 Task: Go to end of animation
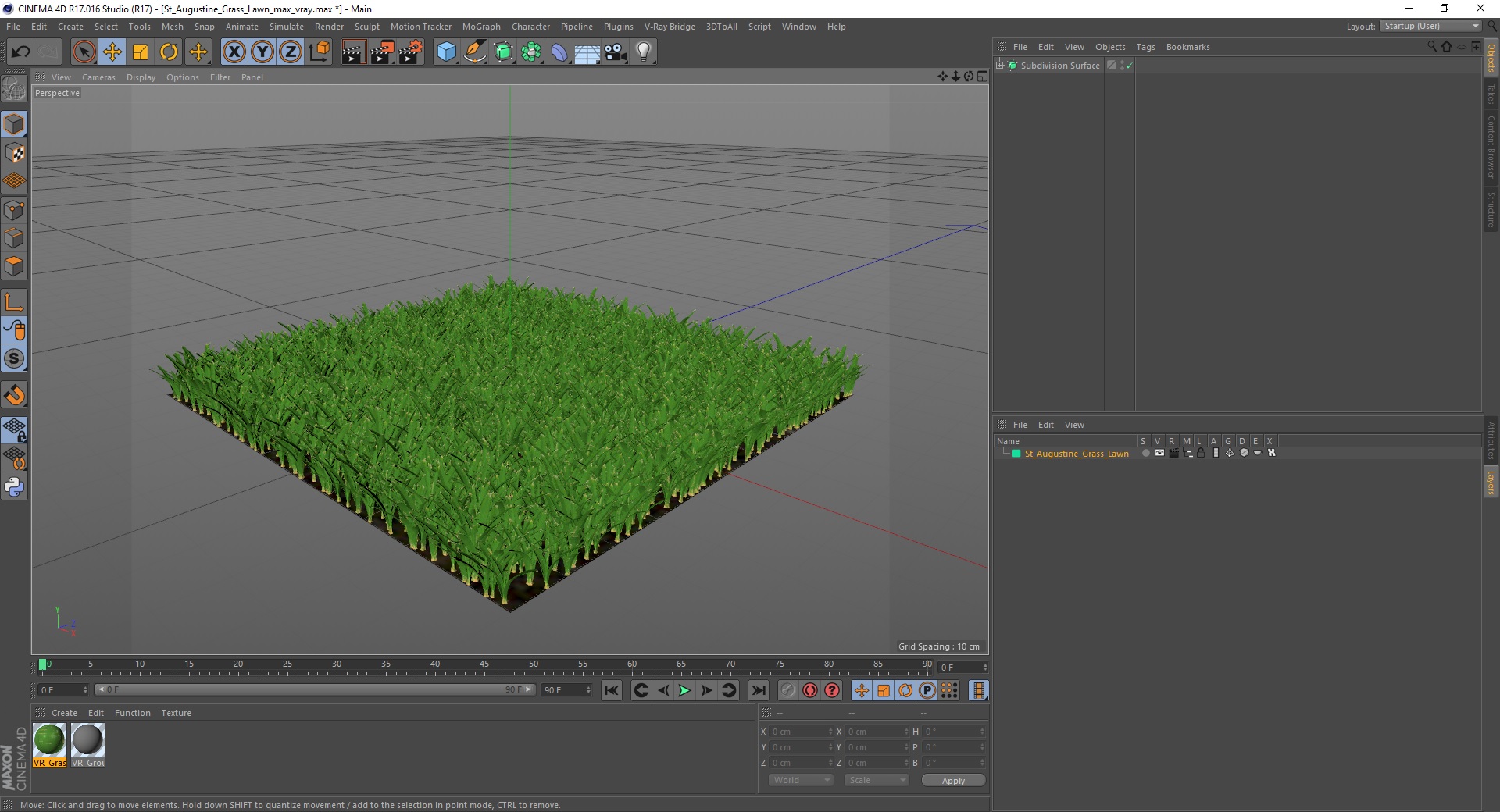[x=758, y=690]
